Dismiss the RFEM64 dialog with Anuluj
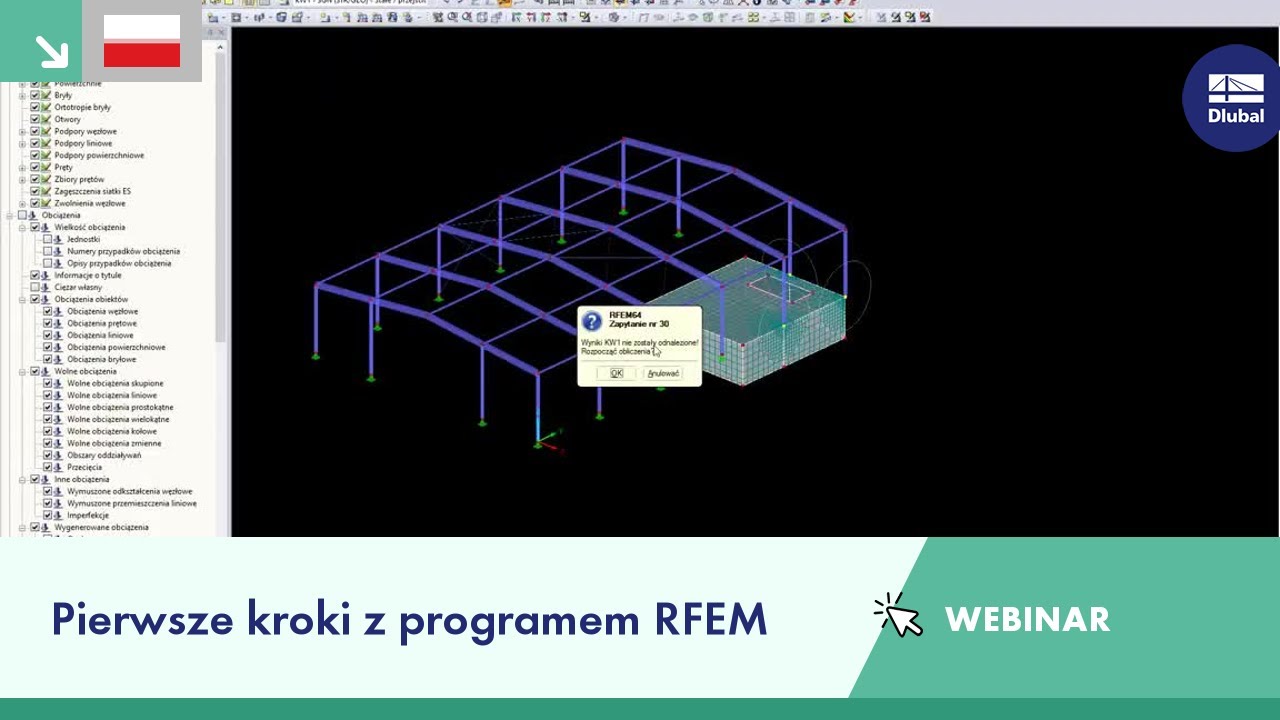 pyautogui.click(x=663, y=373)
